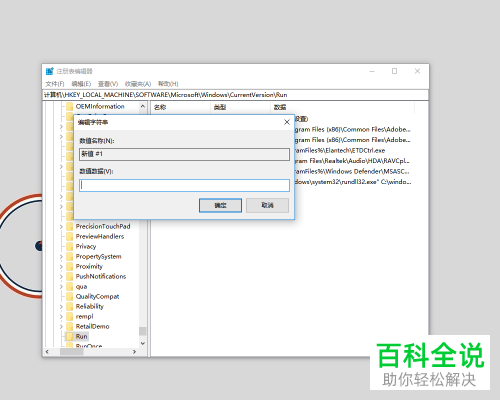Click the QualityCompat folder icon

[69, 296]
